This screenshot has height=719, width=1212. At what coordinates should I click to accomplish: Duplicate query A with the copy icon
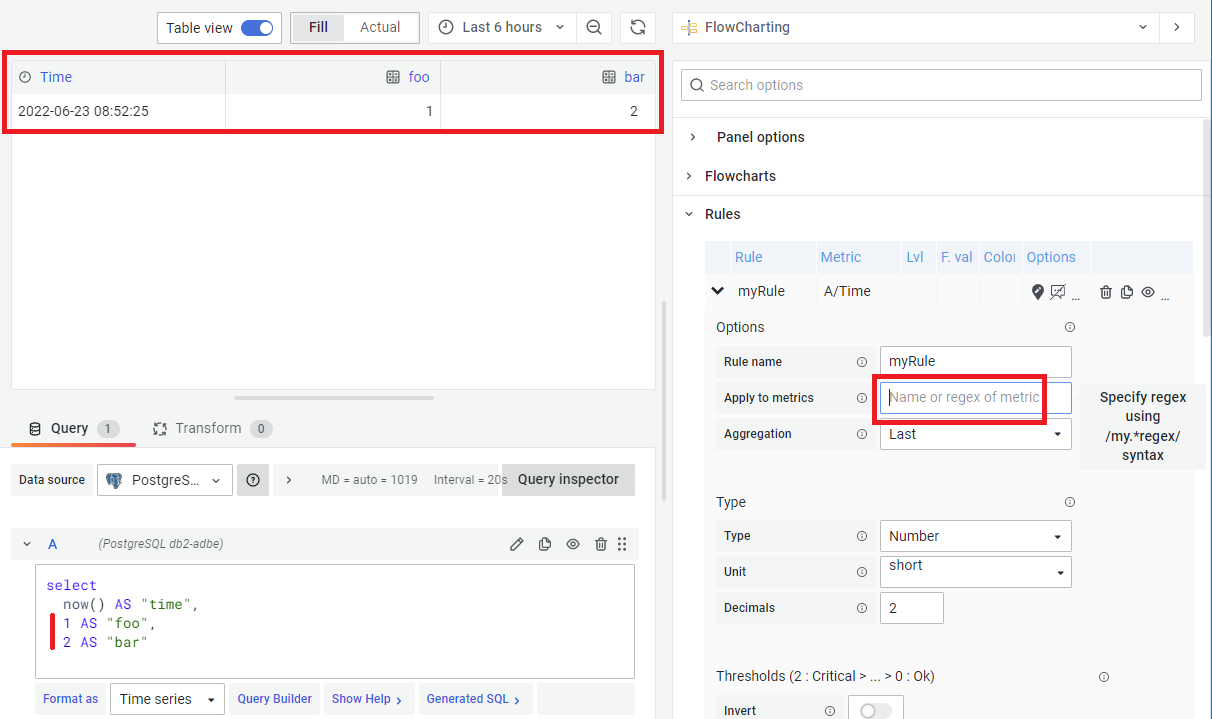(545, 544)
